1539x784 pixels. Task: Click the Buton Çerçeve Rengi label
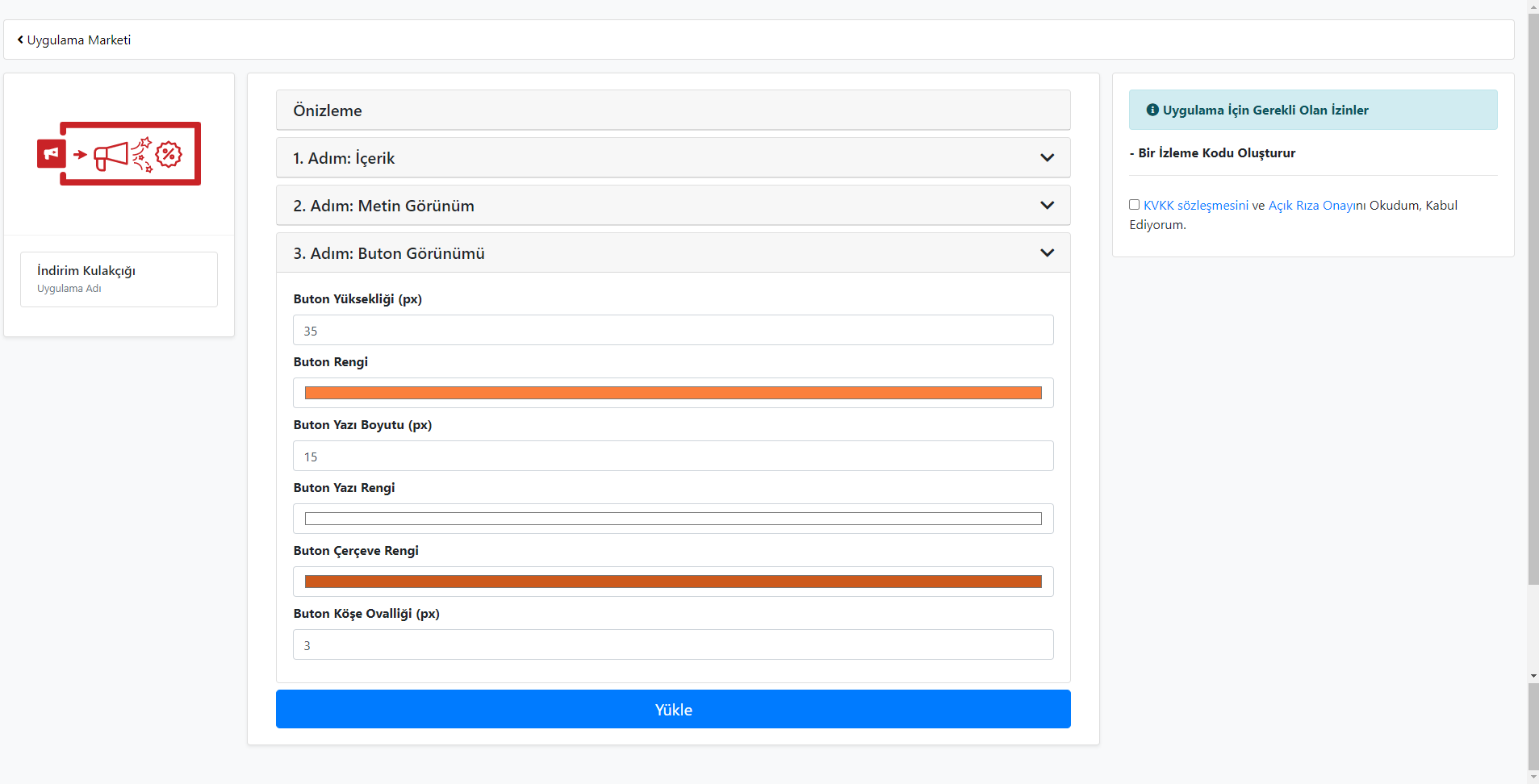tap(356, 551)
